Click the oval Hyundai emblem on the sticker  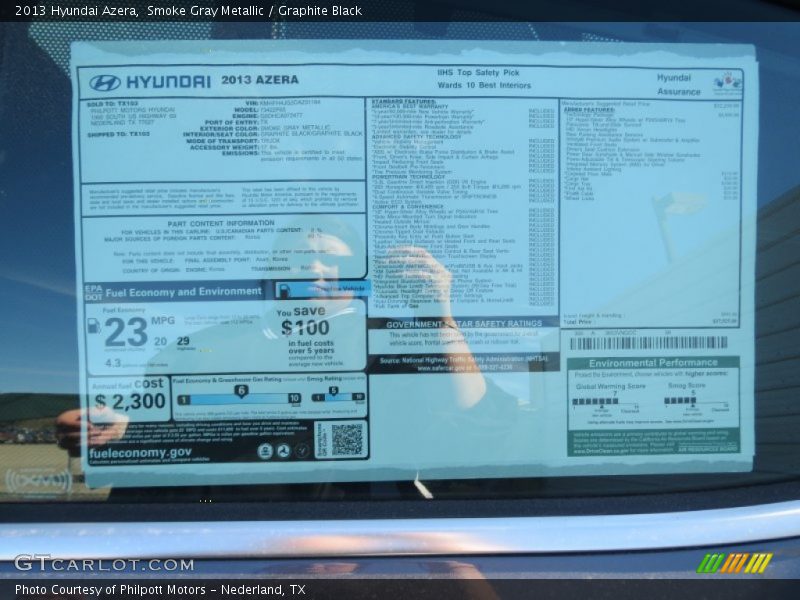click(x=105, y=83)
